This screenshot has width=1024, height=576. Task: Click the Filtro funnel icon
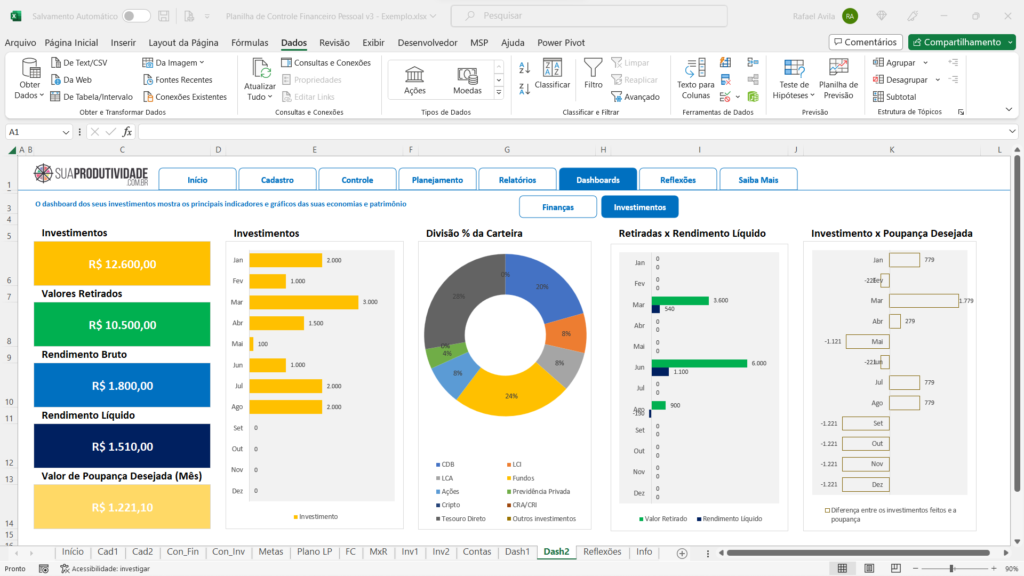[x=593, y=69]
